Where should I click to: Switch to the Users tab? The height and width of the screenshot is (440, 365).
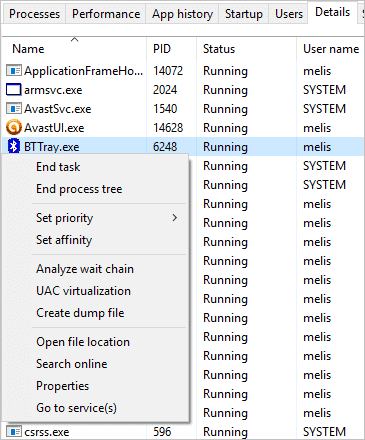[x=289, y=14]
